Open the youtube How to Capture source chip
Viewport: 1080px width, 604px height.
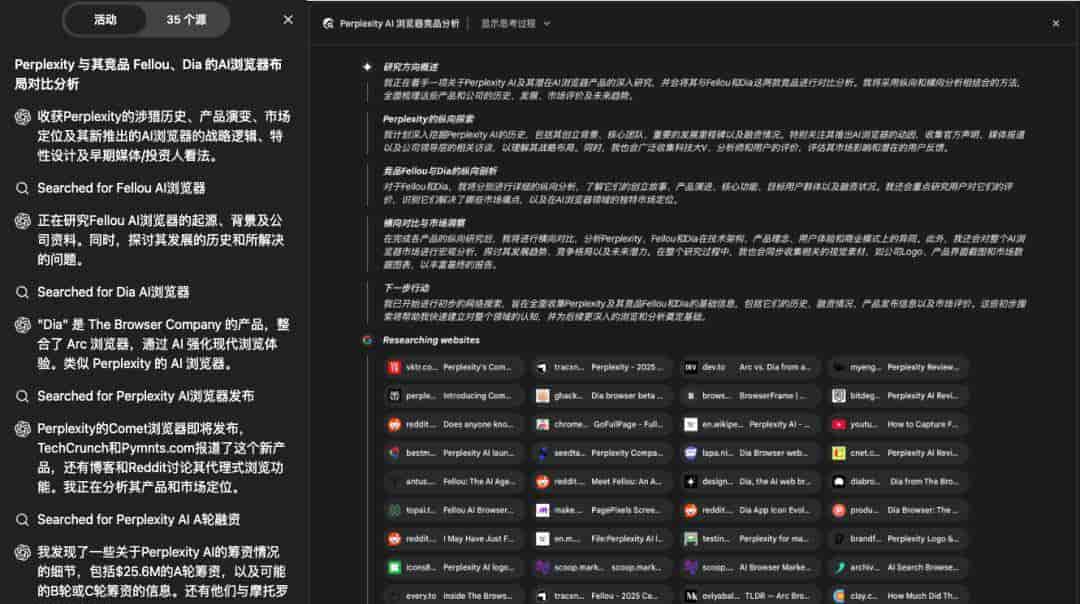pos(898,424)
